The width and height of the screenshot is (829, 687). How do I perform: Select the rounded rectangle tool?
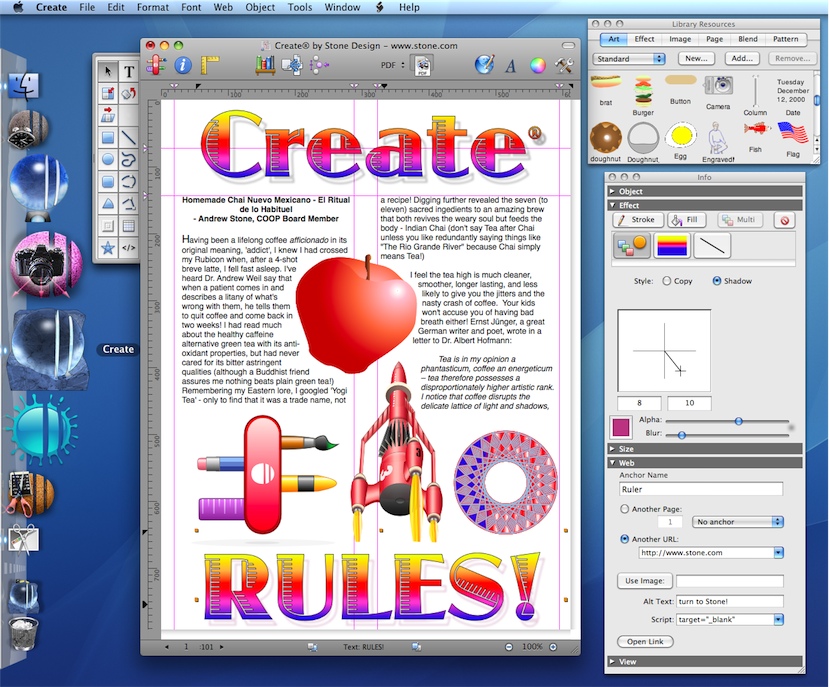pyautogui.click(x=108, y=181)
